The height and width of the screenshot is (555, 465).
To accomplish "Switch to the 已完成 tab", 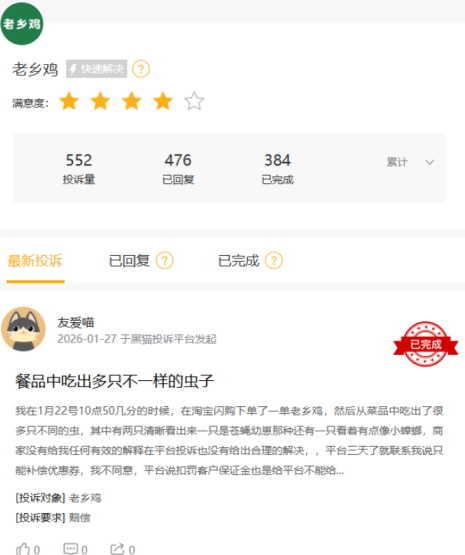I will point(239,261).
